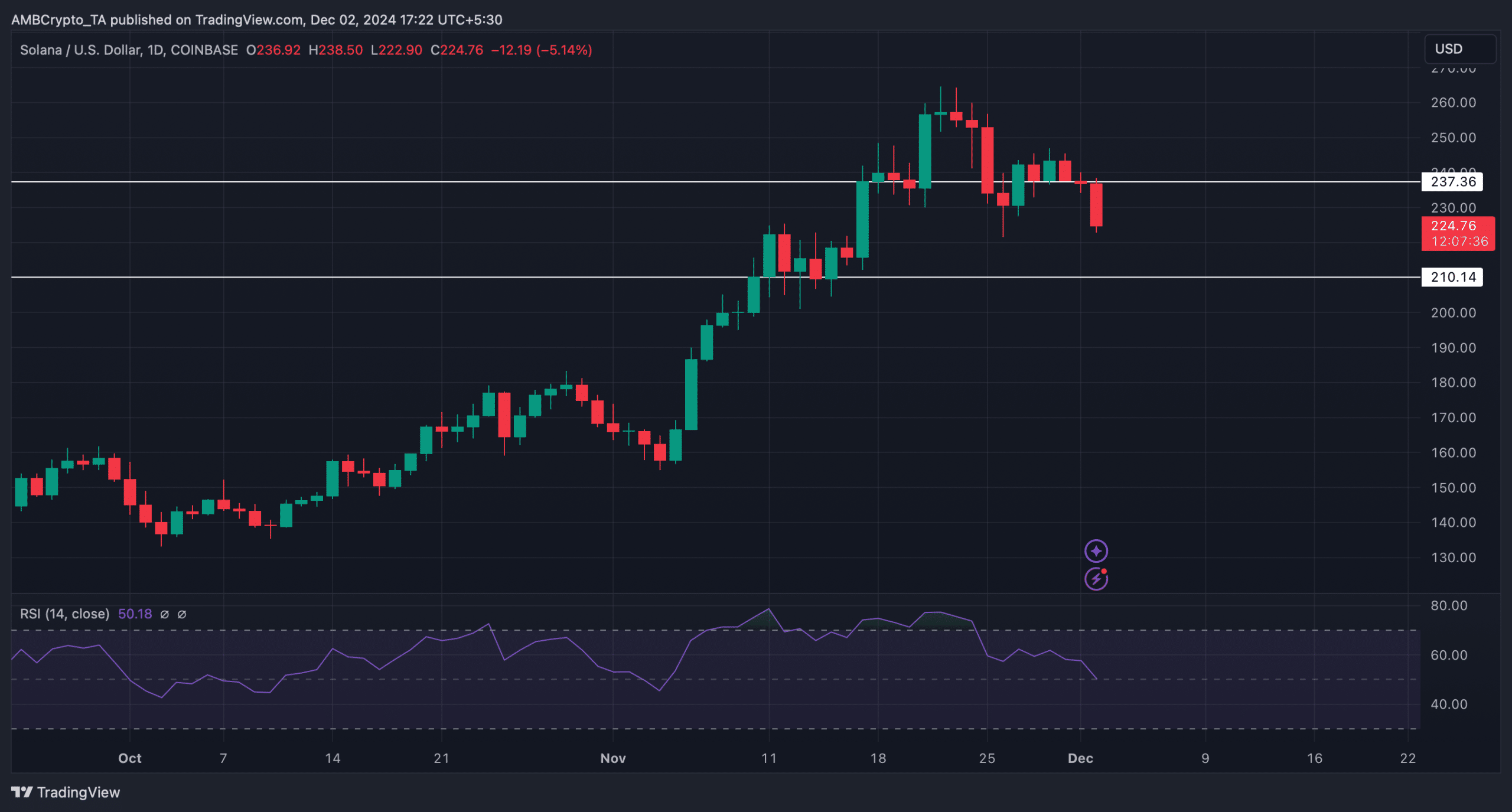Click the 200.00 price scale label
The width and height of the screenshot is (1512, 812).
[x=1453, y=313]
